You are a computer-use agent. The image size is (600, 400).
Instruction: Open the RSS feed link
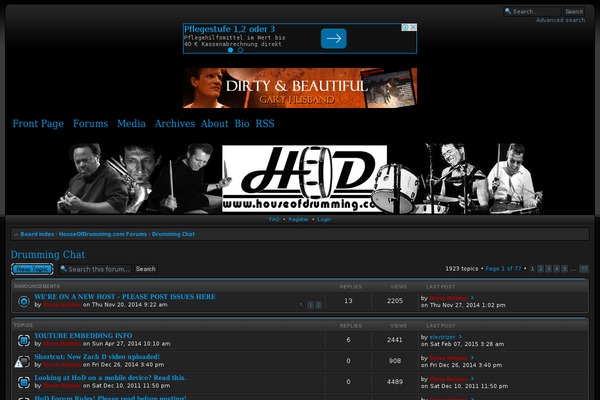(x=265, y=124)
